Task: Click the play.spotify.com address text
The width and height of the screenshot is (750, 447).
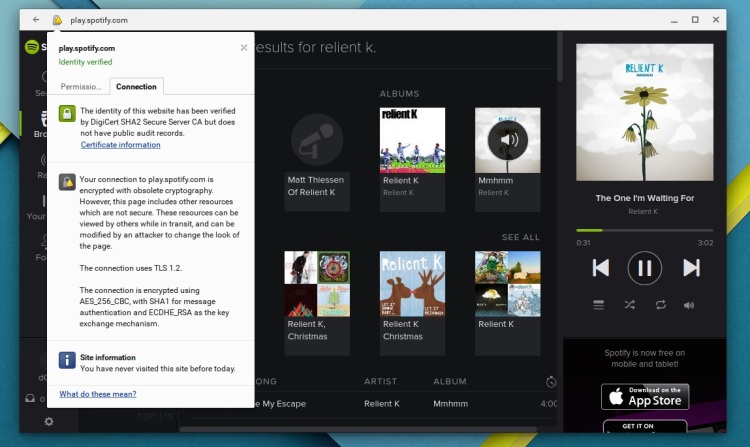Action: (99, 20)
